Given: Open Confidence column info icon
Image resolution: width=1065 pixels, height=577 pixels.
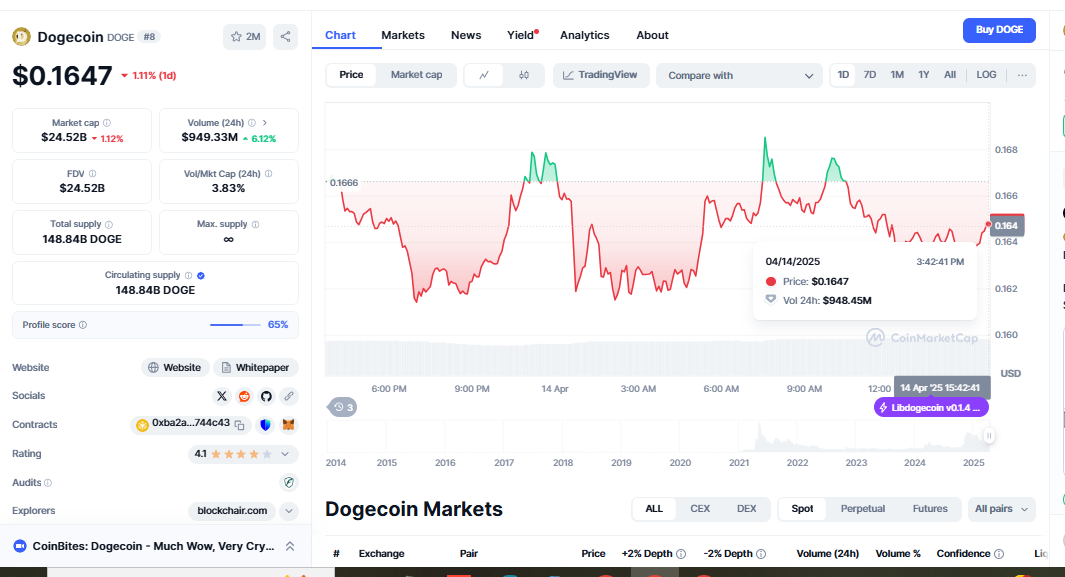Looking at the screenshot, I should (x=999, y=554).
